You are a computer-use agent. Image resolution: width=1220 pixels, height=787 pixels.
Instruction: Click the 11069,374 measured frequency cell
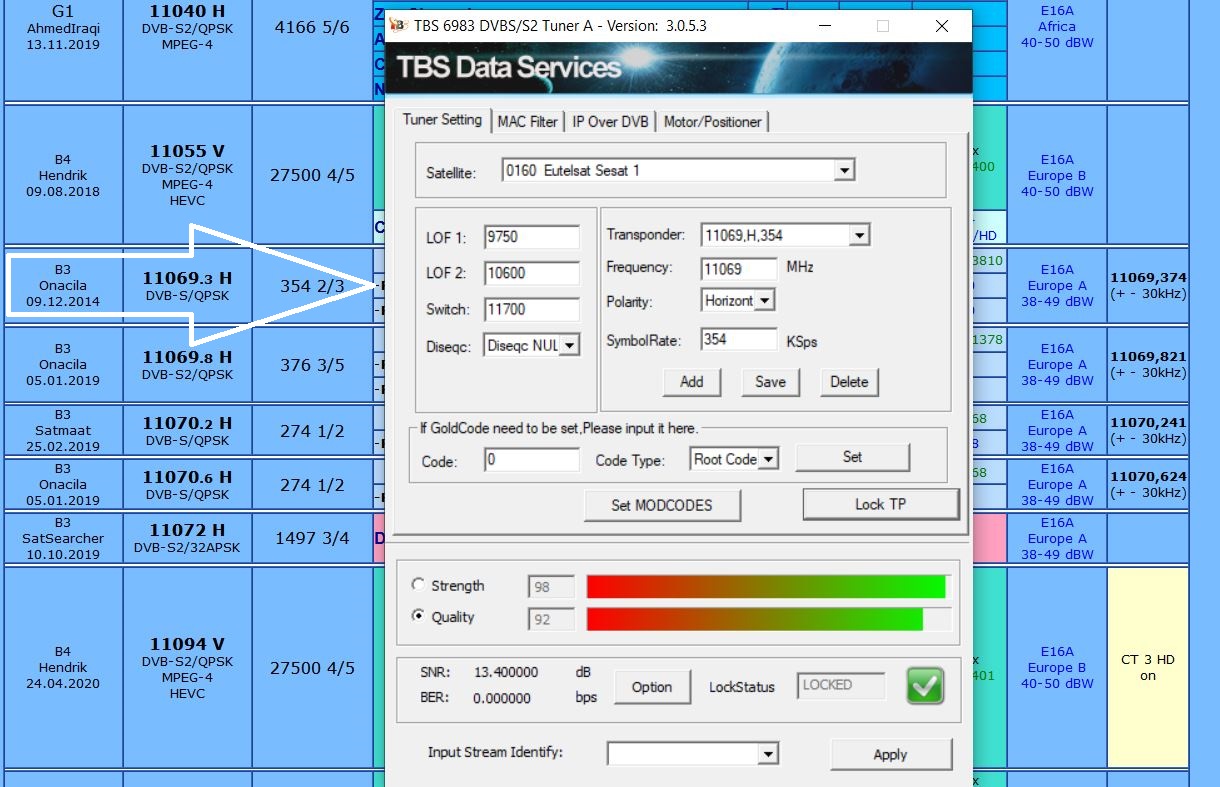[x=1148, y=285]
